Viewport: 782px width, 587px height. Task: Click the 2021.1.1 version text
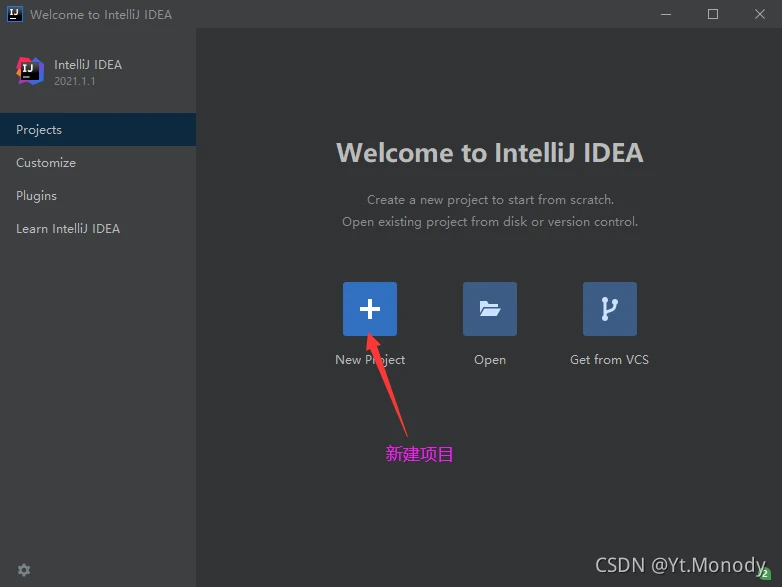(x=75, y=81)
